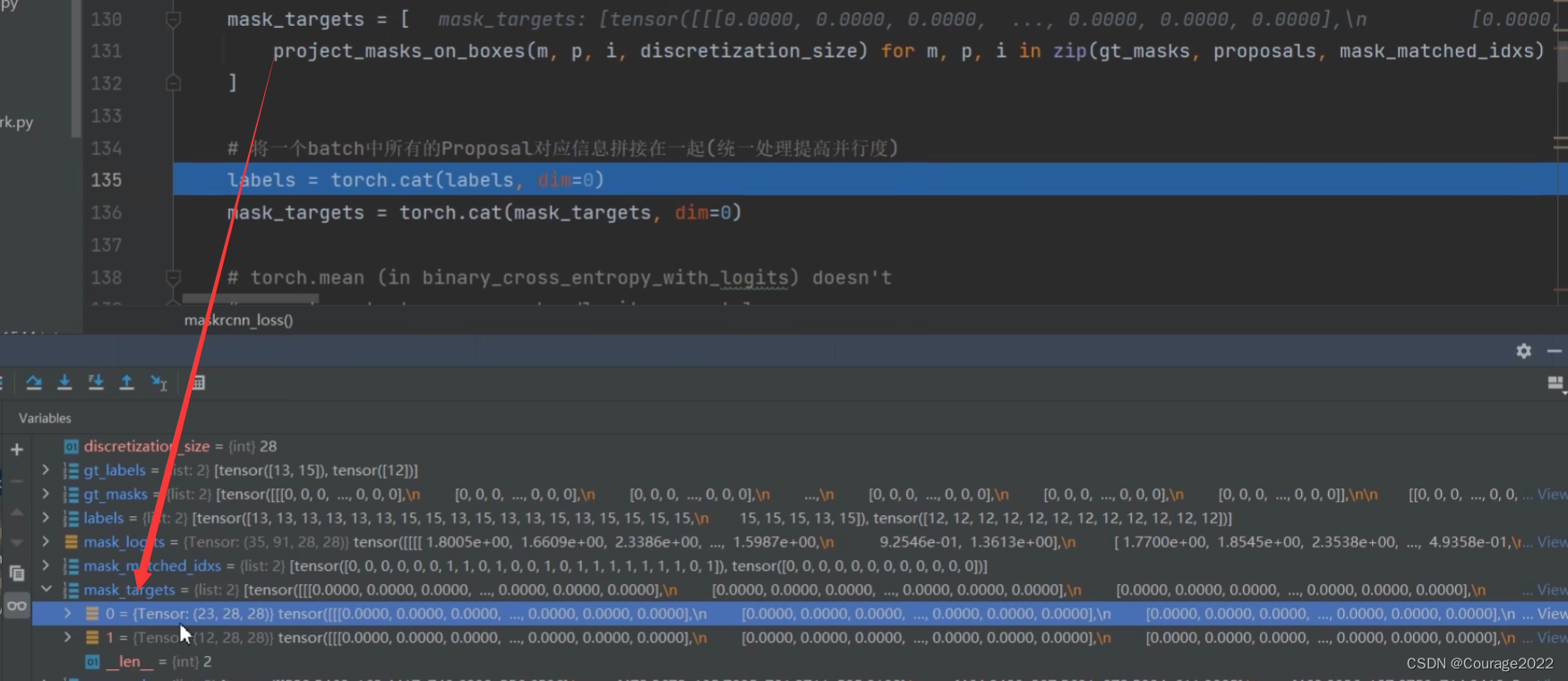Click the layout settings icon at right of debugger toolbar

point(1555,384)
